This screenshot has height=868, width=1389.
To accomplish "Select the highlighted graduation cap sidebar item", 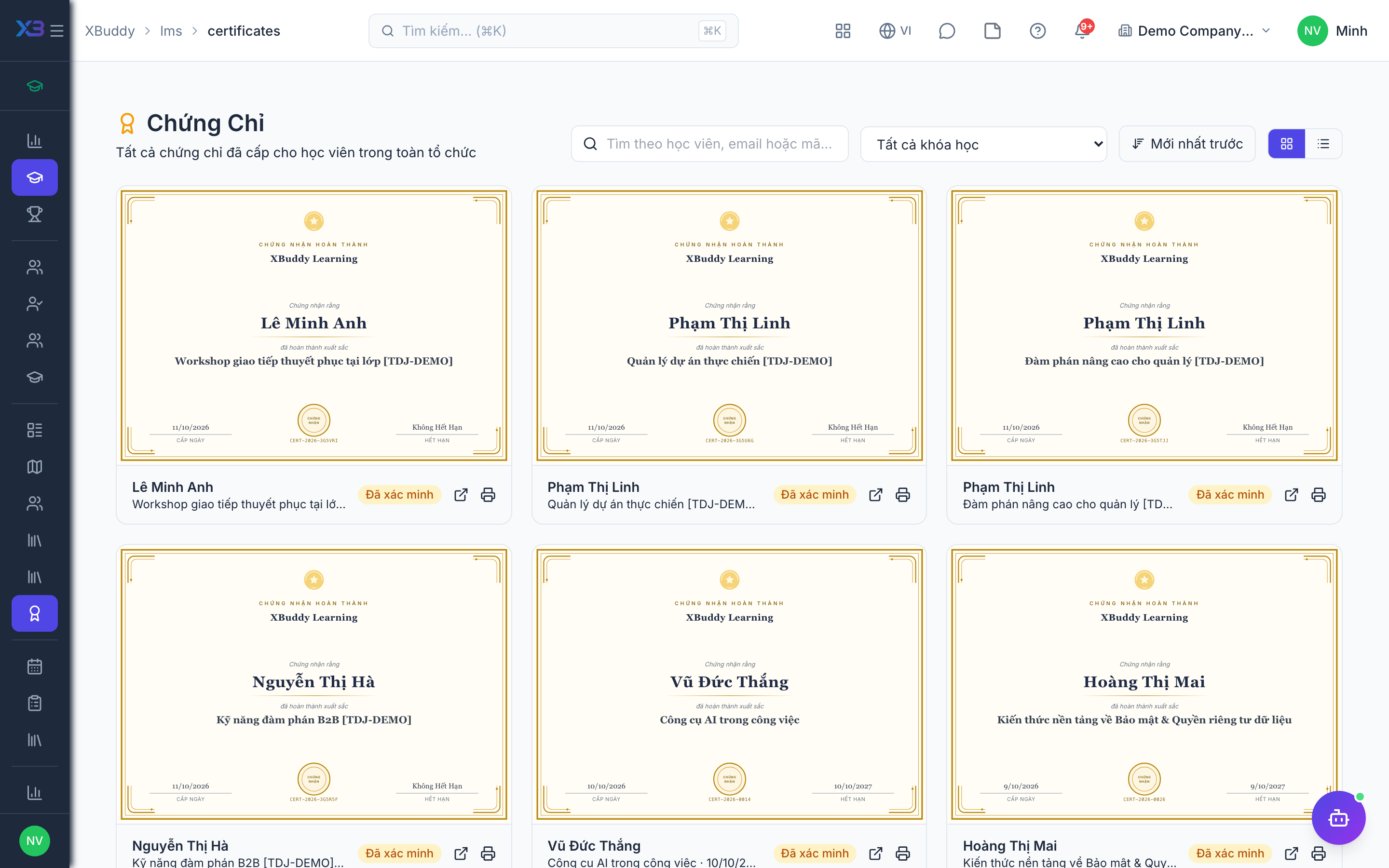I will [34, 177].
